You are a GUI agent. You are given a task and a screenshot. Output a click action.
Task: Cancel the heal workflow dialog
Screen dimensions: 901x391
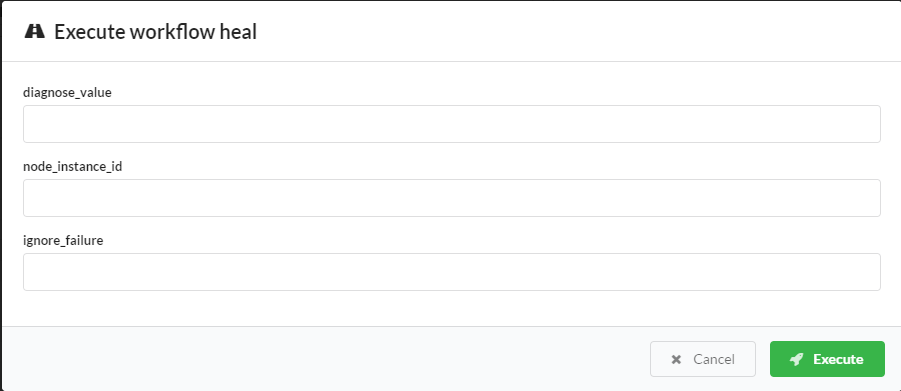703,359
